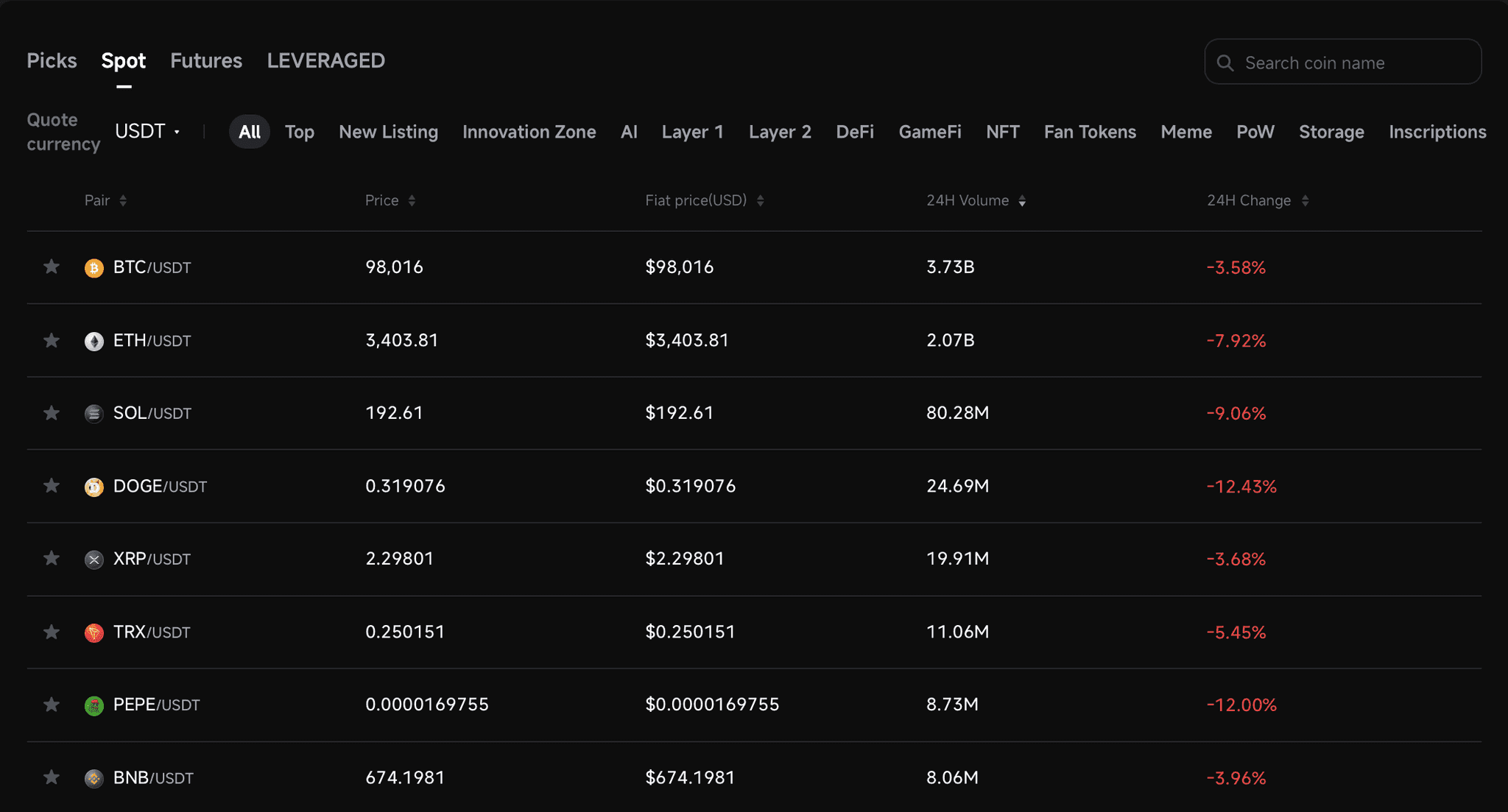Filter by Layer 1 category
This screenshot has height=812, width=1508.
click(x=693, y=132)
